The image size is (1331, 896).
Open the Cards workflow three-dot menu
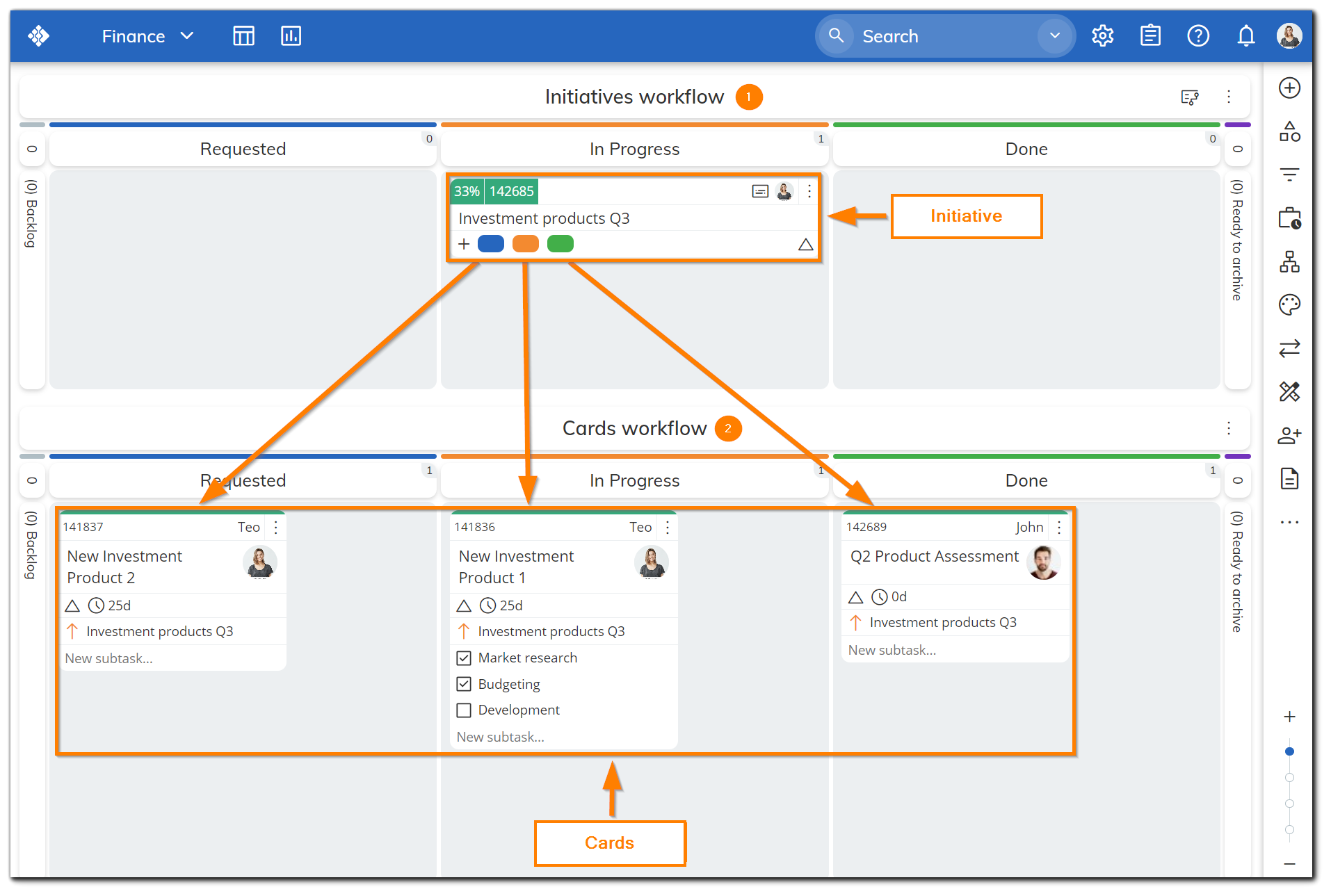pyautogui.click(x=1229, y=428)
